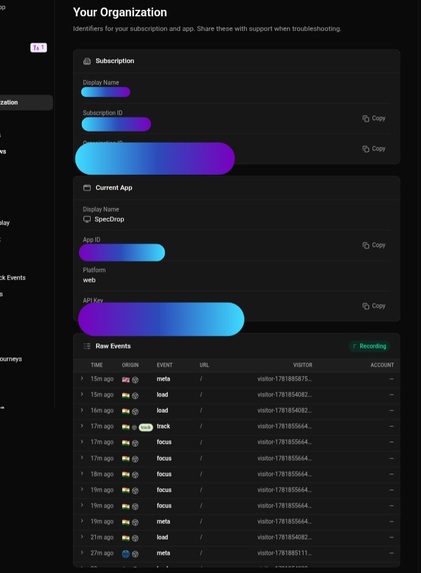Image resolution: width=421 pixels, height=573 pixels.
Task: Click visitor-1781885111… in the visitor column
Action: (x=284, y=553)
